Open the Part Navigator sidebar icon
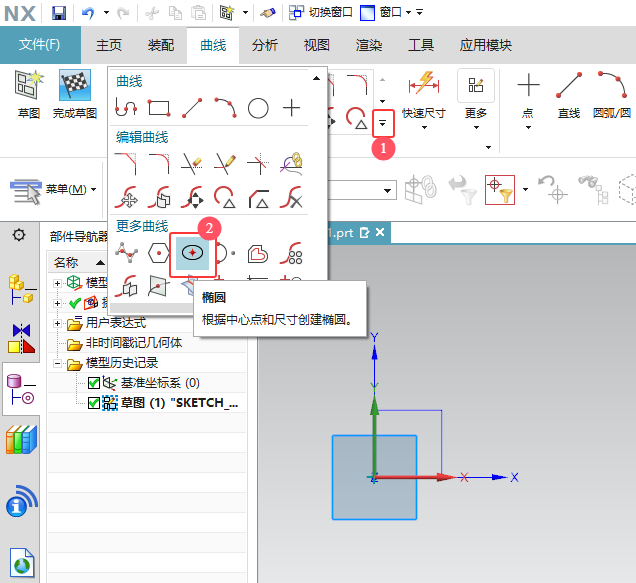Image resolution: width=636 pixels, height=583 pixels. 21,389
